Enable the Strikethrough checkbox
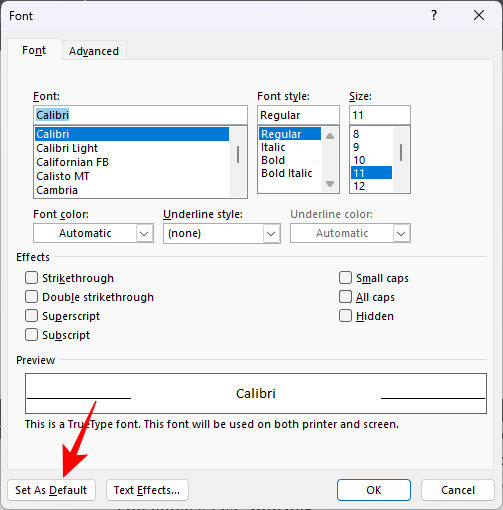This screenshot has height=510, width=503. point(31,278)
